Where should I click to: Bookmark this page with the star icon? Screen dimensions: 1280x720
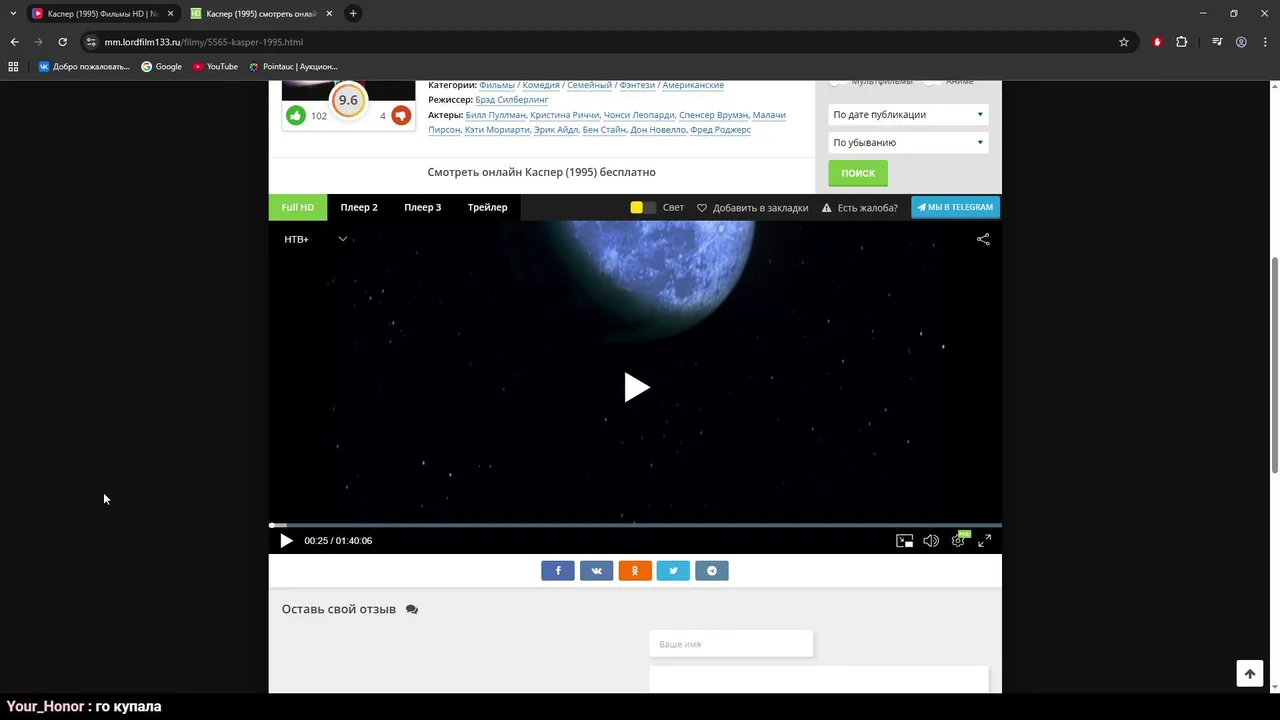click(1124, 42)
